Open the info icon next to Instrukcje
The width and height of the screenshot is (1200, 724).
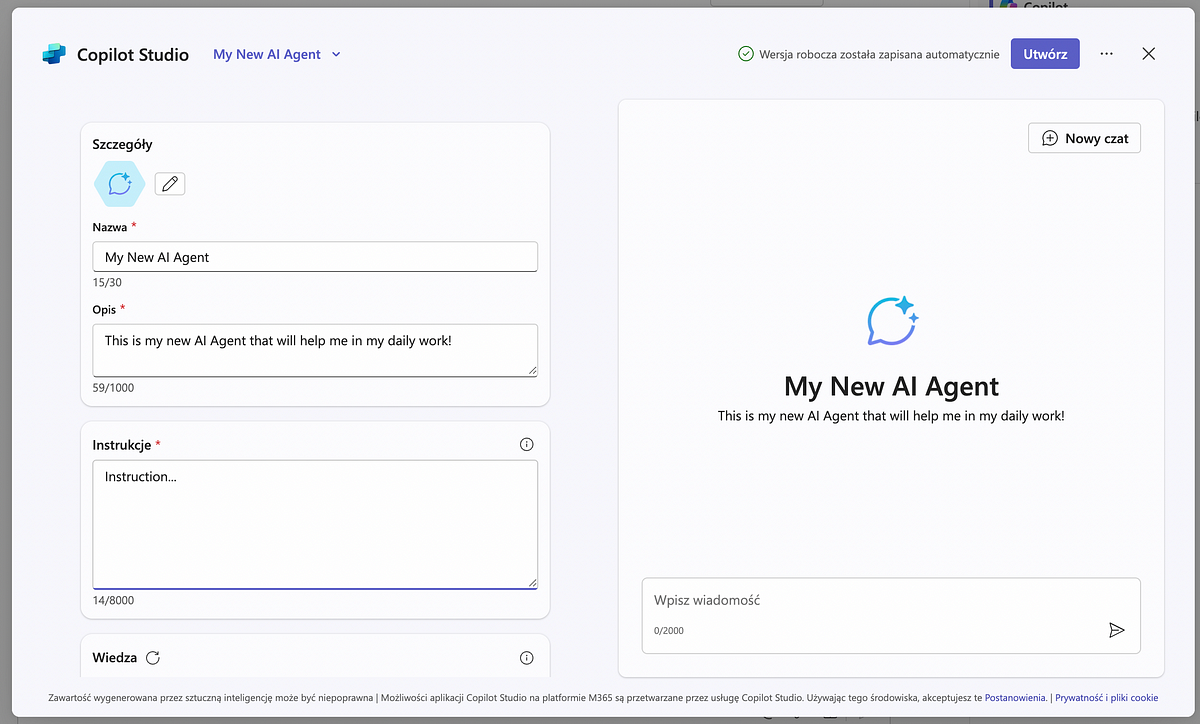(527, 444)
